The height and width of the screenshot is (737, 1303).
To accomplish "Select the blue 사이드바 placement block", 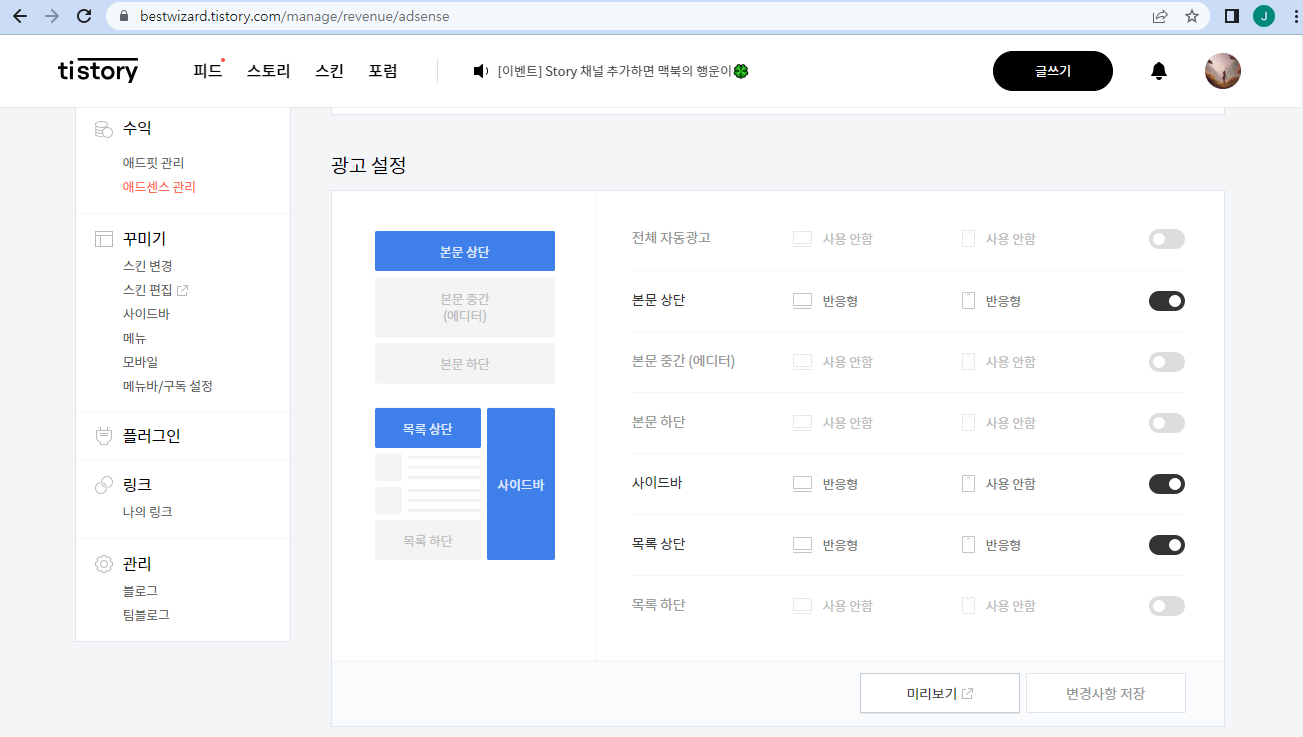I will pos(520,483).
